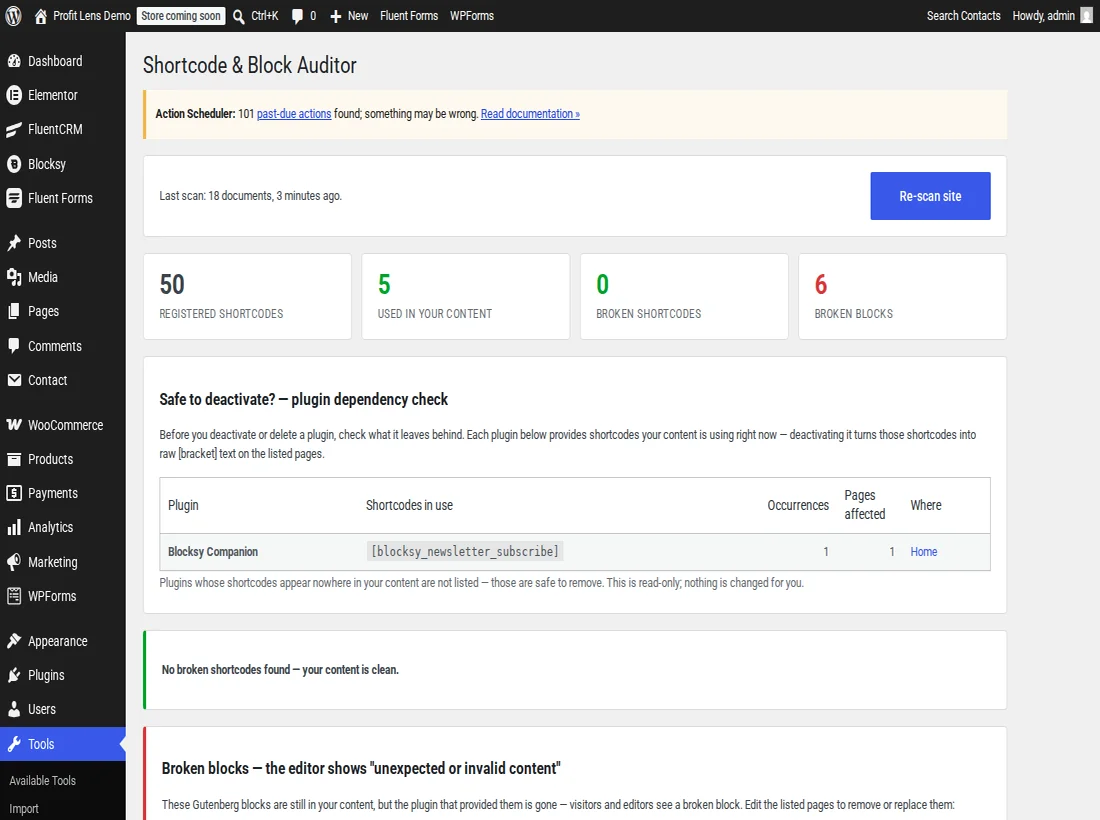
Task: Click Search Contacts in admin bar
Action: 963,15
